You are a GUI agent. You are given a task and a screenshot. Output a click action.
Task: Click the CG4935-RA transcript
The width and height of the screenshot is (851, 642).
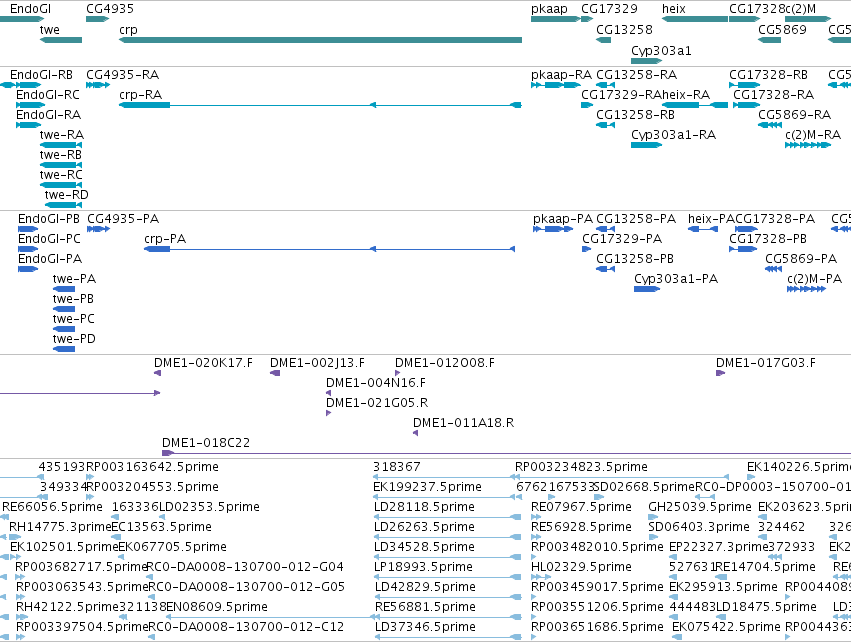click(98, 85)
